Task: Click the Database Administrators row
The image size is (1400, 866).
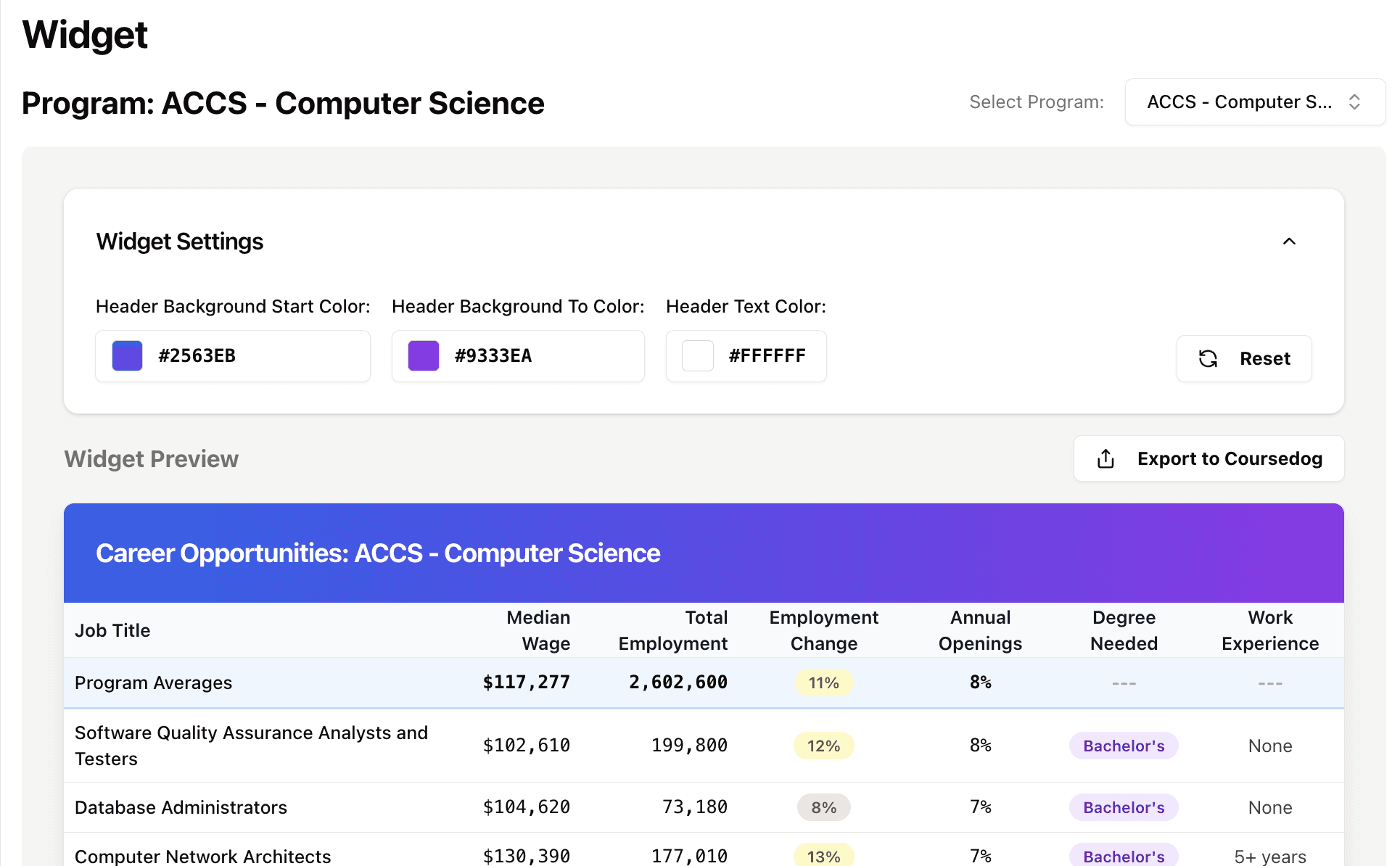Action: coord(181,807)
